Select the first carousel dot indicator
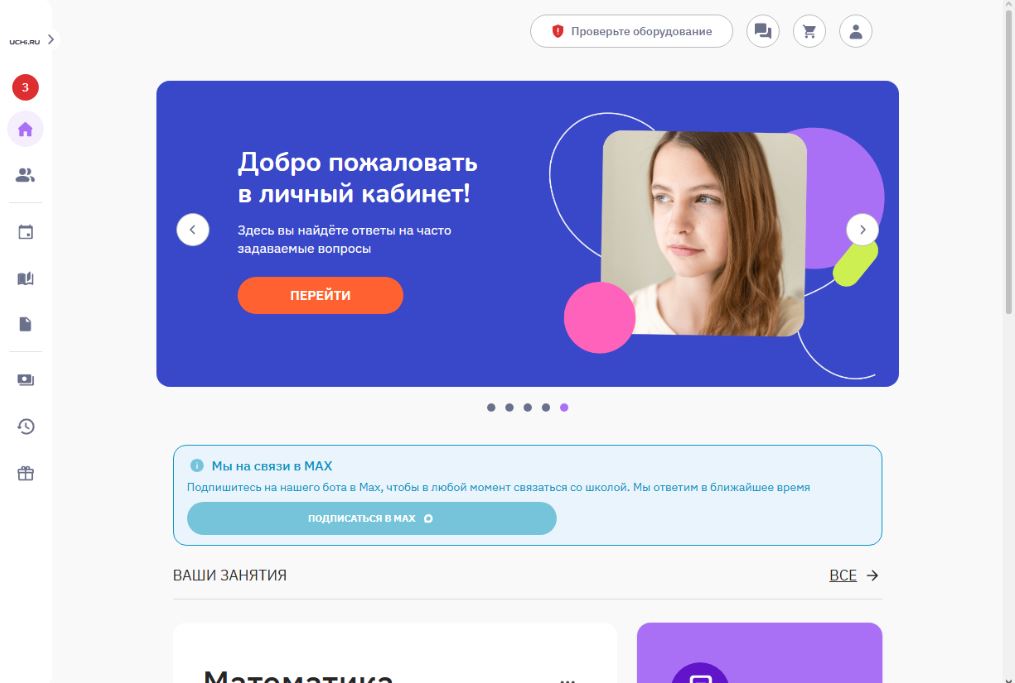Screen dimensions: 1015x683 pos(491,407)
